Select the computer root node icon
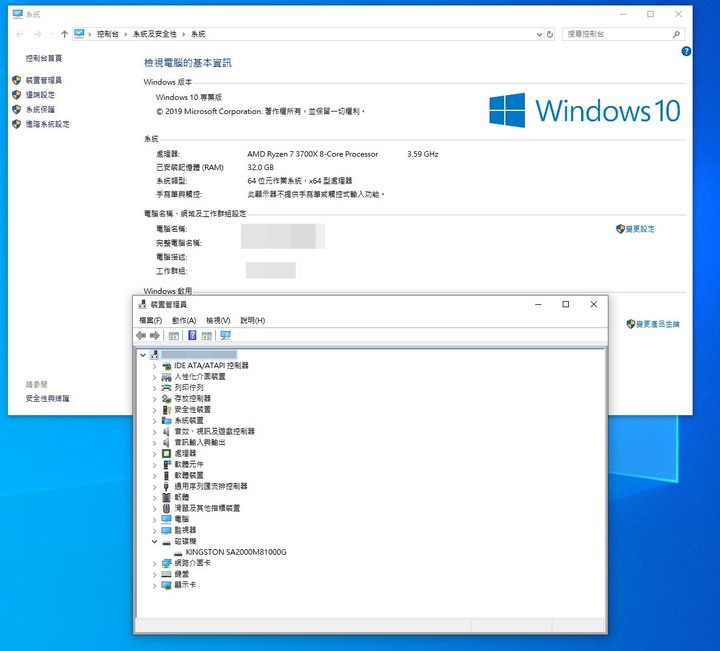 coord(154,354)
